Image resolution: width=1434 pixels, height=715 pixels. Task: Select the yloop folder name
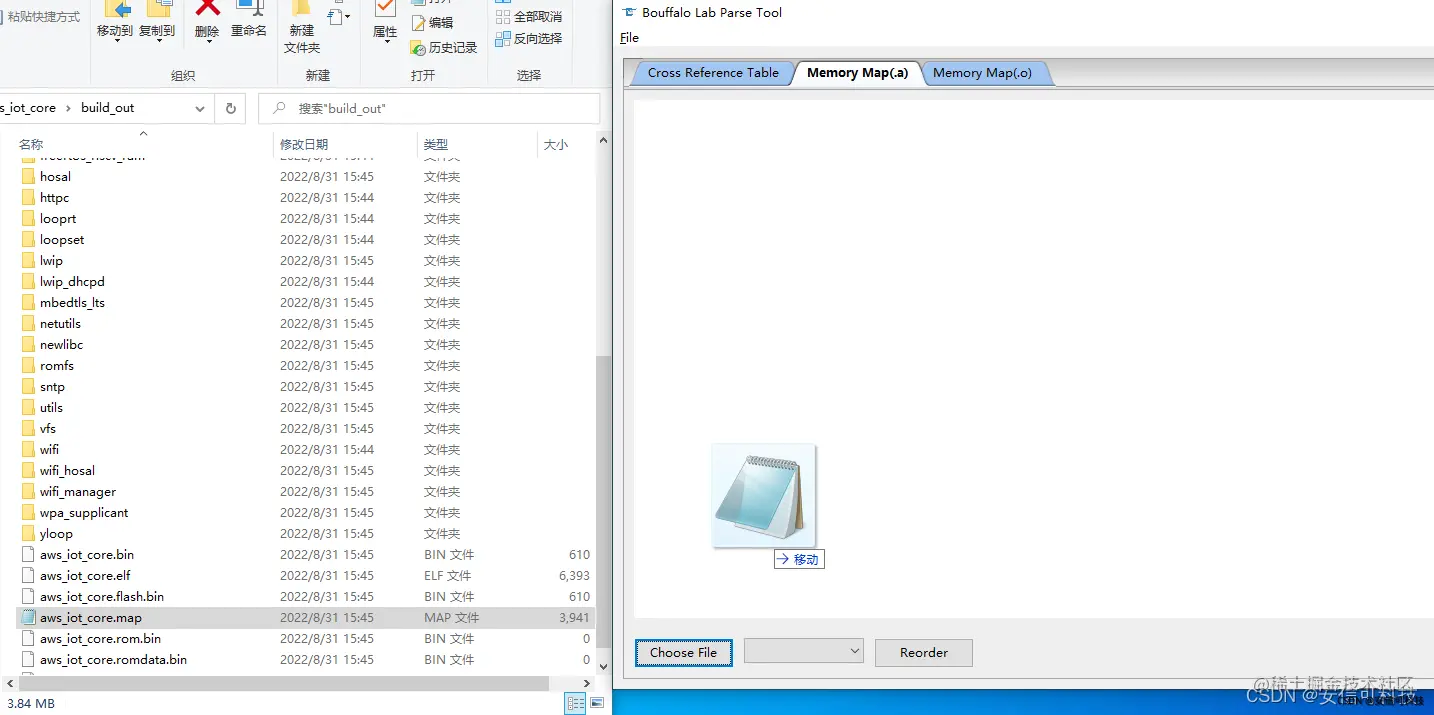point(56,534)
